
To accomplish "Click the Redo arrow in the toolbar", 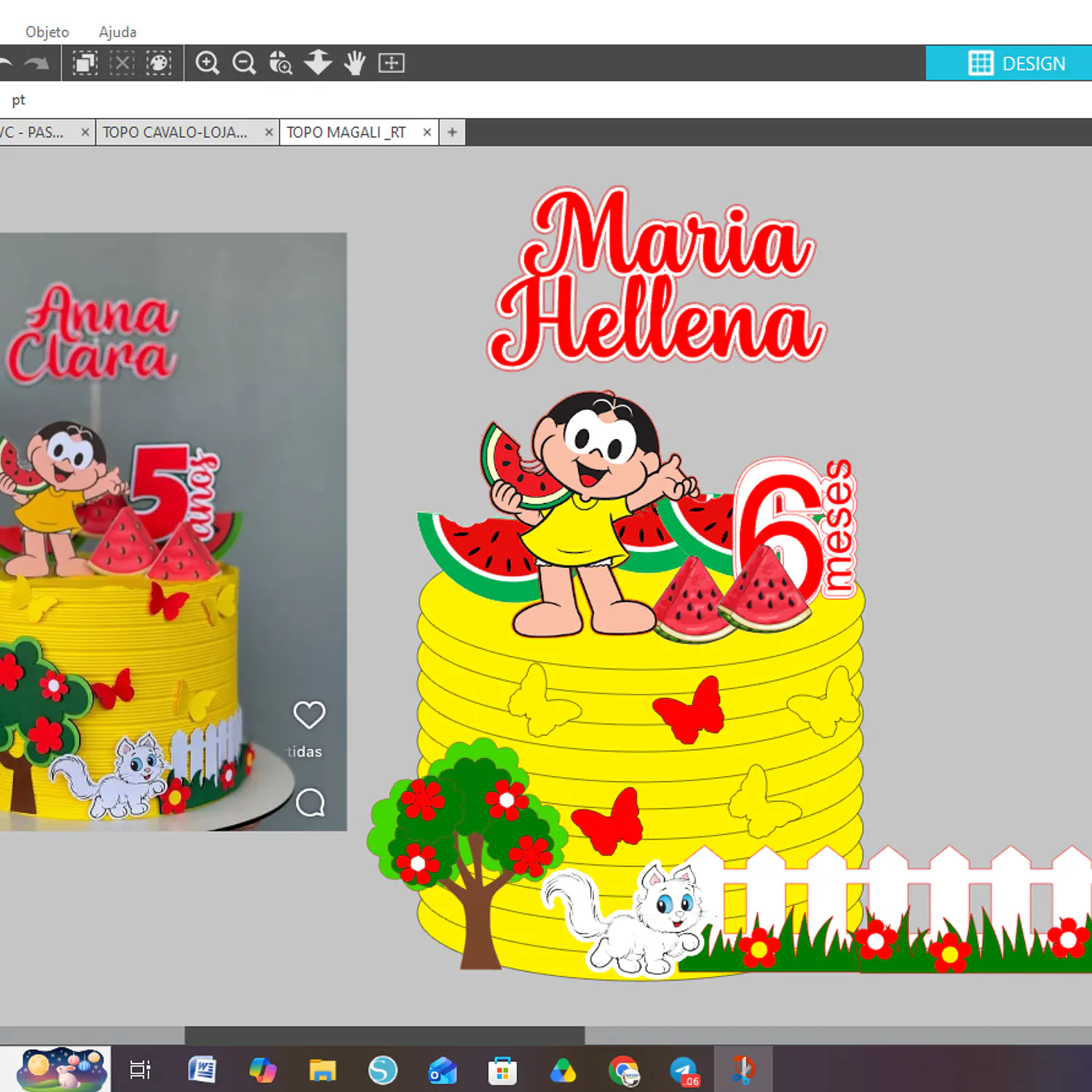I will [36, 63].
